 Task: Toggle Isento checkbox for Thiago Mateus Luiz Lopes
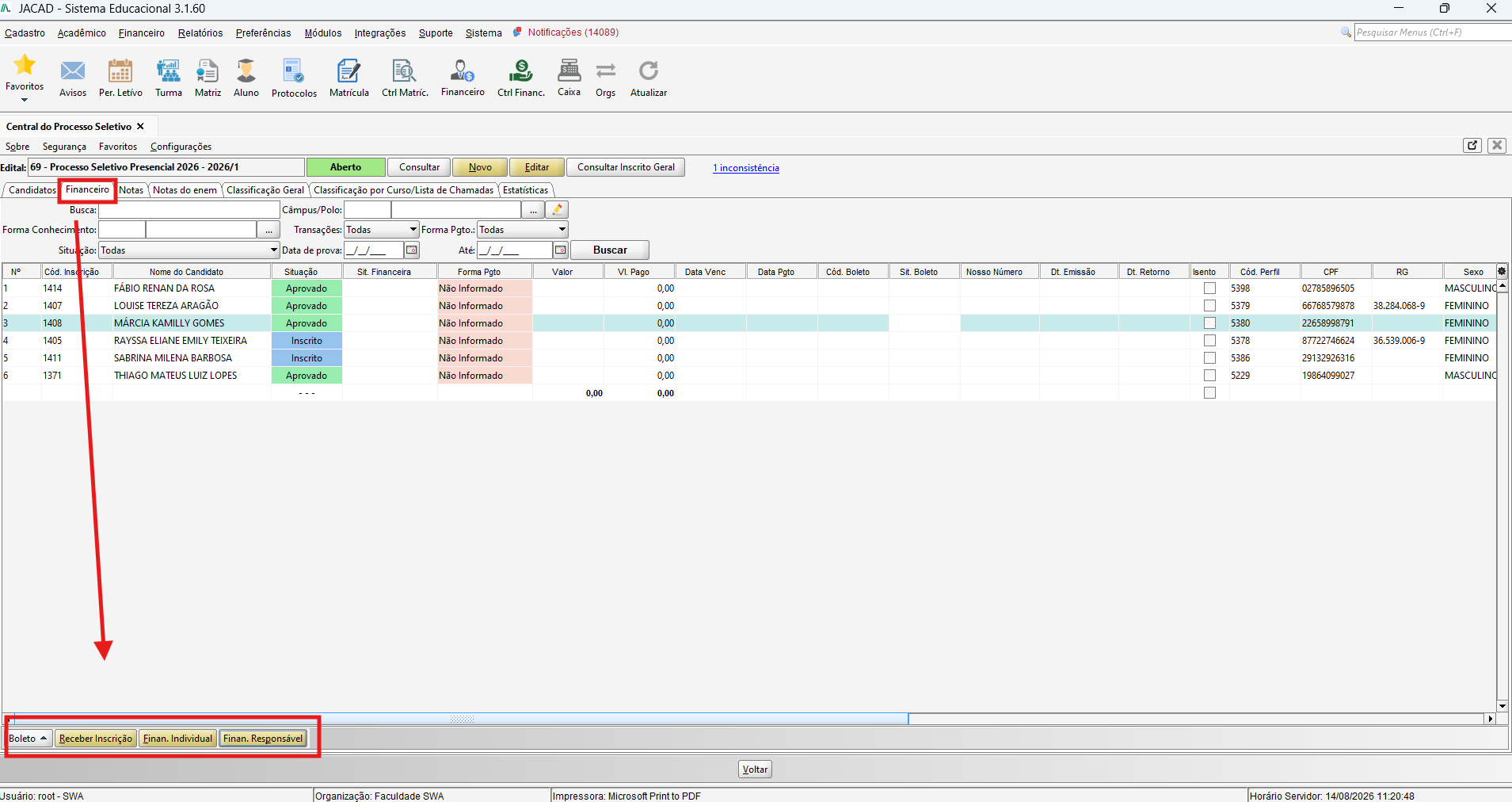1209,376
